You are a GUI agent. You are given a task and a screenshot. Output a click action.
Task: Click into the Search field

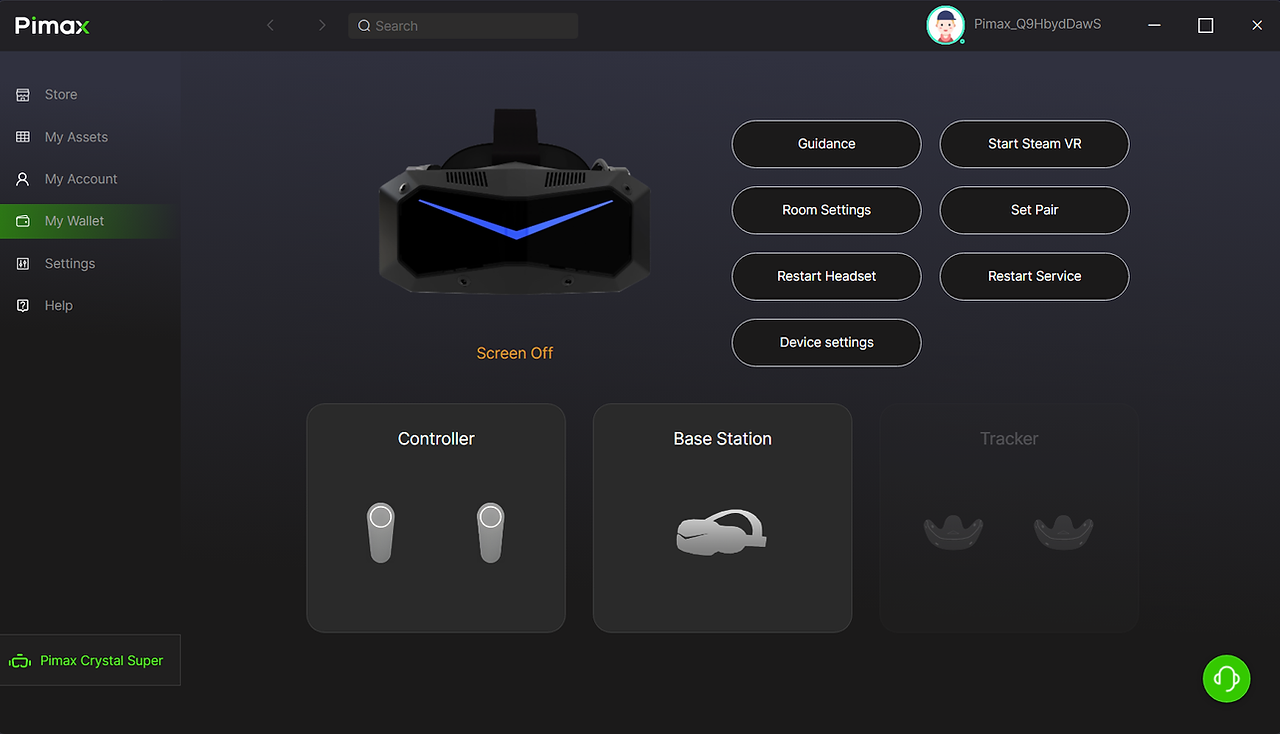click(463, 26)
